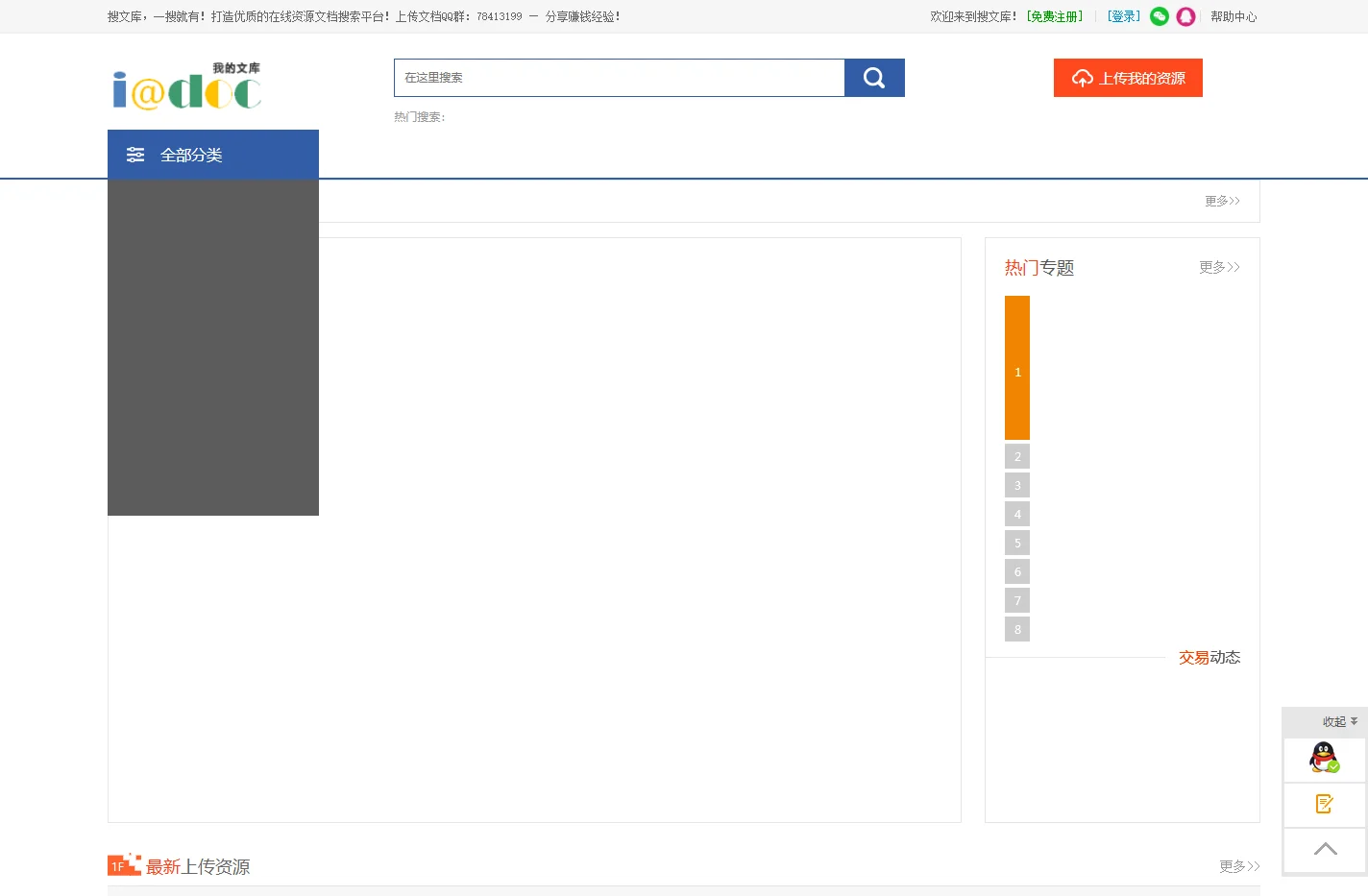Click the 1F floor marker icon
This screenshot has height=896, width=1368.
(x=124, y=864)
